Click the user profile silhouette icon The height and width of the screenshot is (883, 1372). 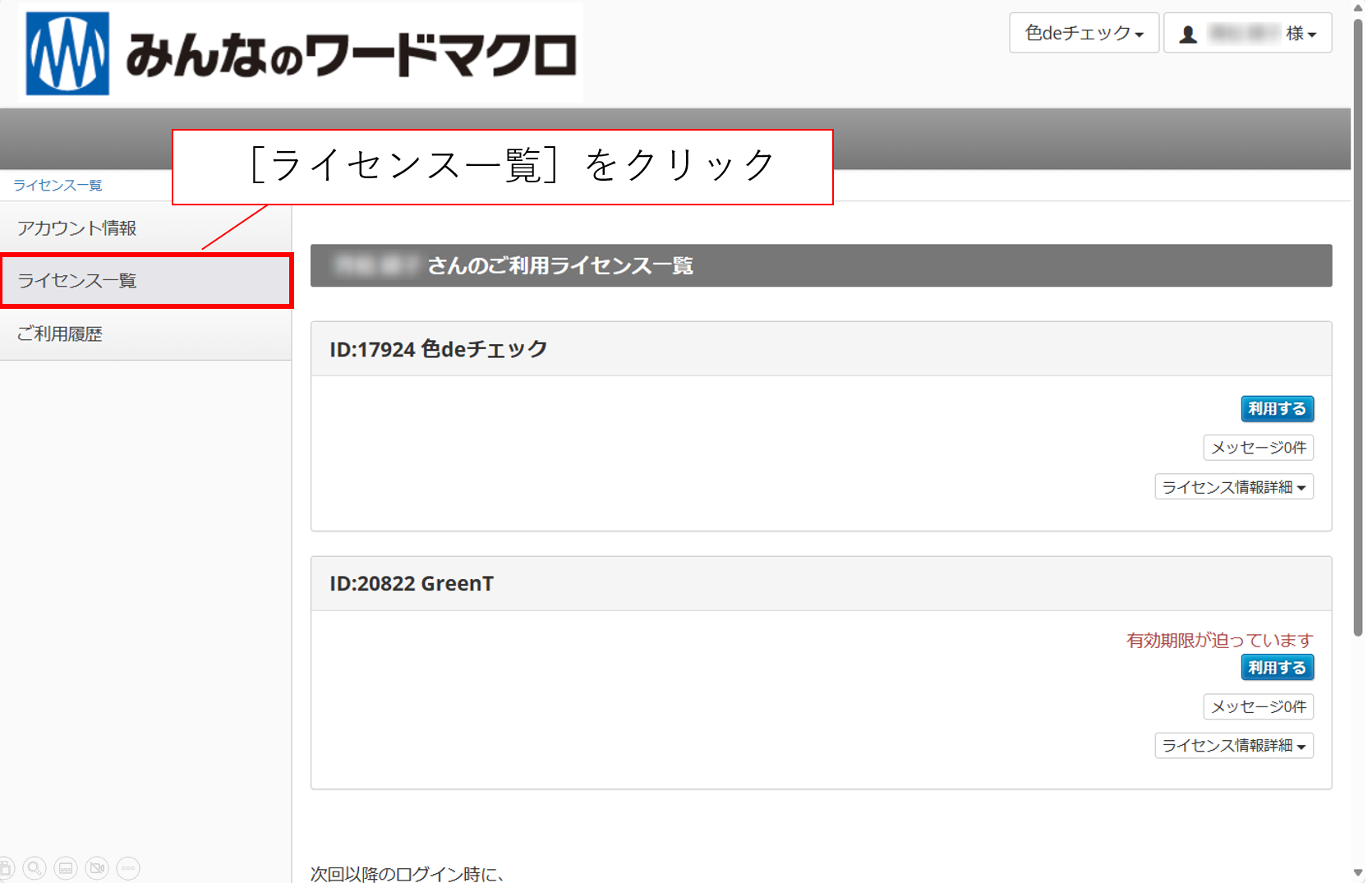1188,34
